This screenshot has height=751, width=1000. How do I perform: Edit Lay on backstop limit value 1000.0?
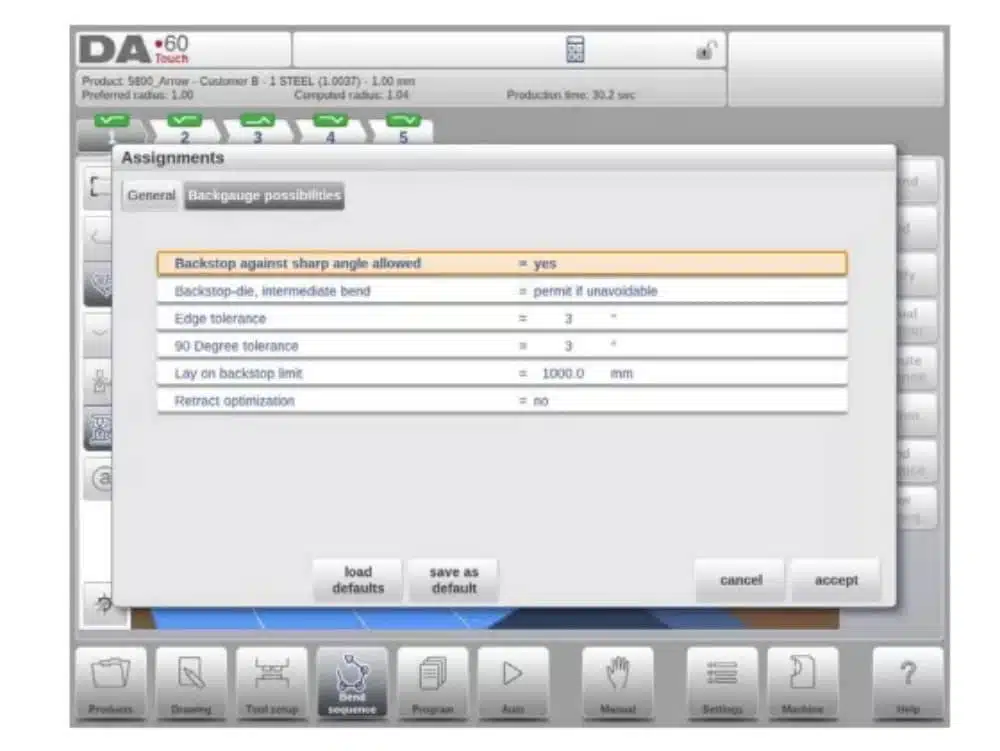pyautogui.click(x=563, y=374)
